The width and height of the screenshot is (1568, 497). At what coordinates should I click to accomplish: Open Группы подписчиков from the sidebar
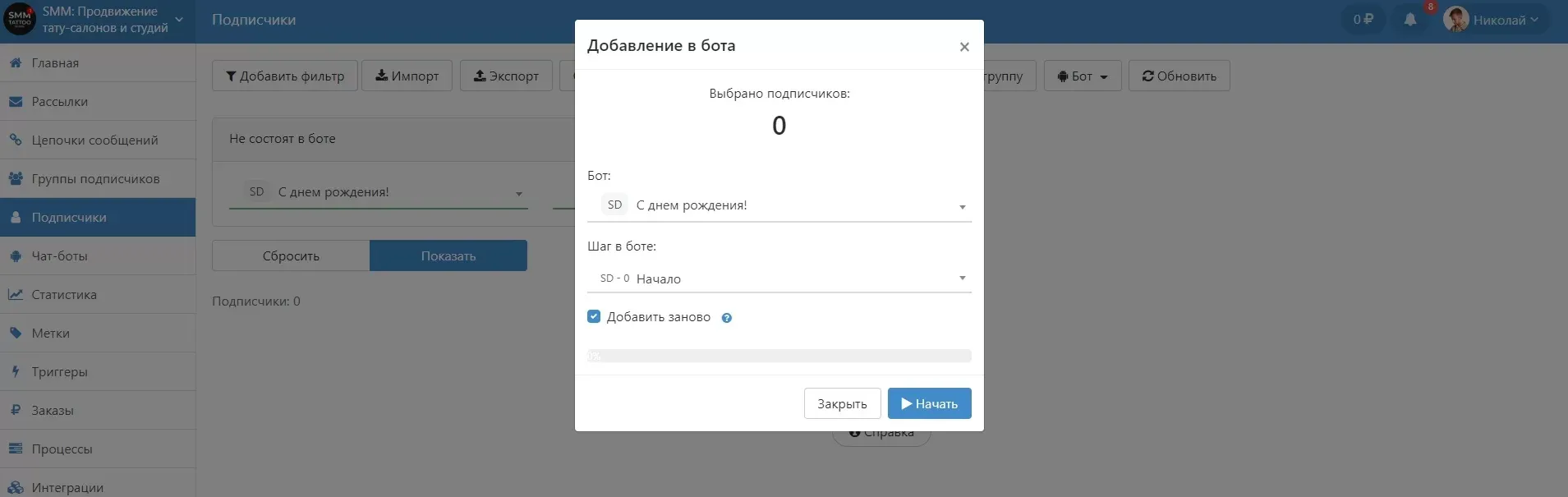click(x=98, y=178)
